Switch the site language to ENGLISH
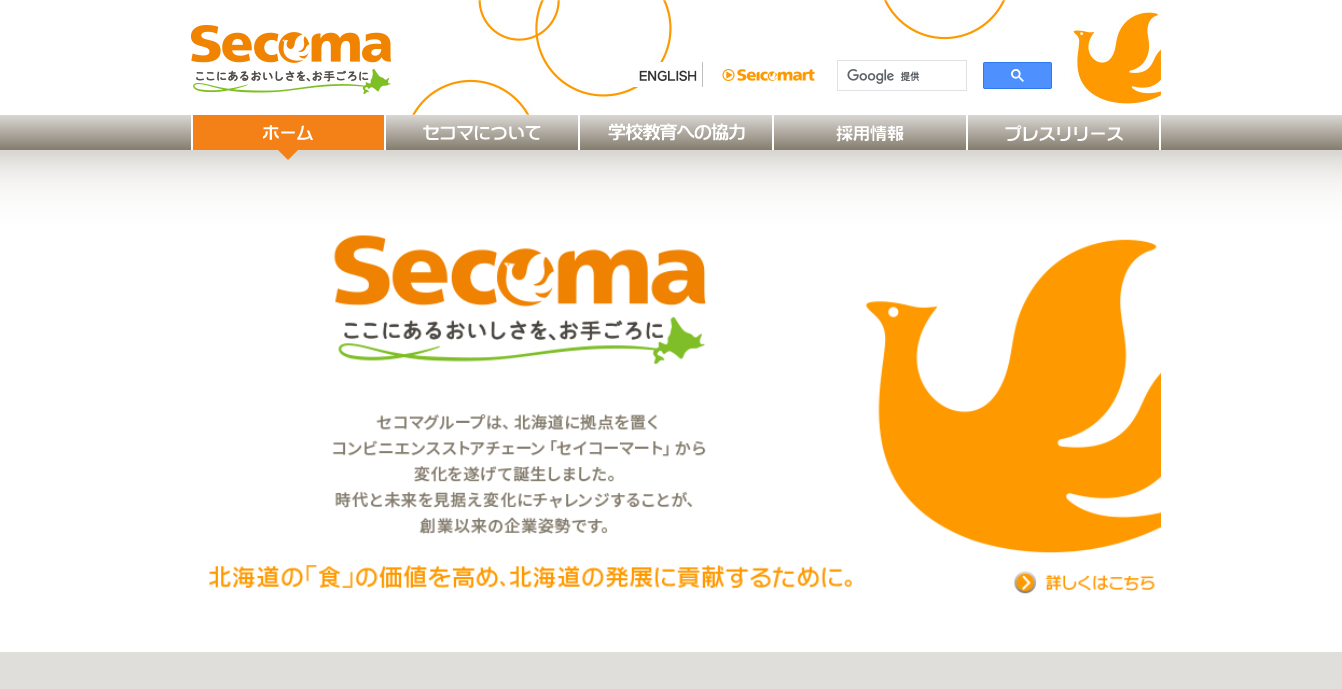This screenshot has height=689, width=1342. [x=667, y=76]
